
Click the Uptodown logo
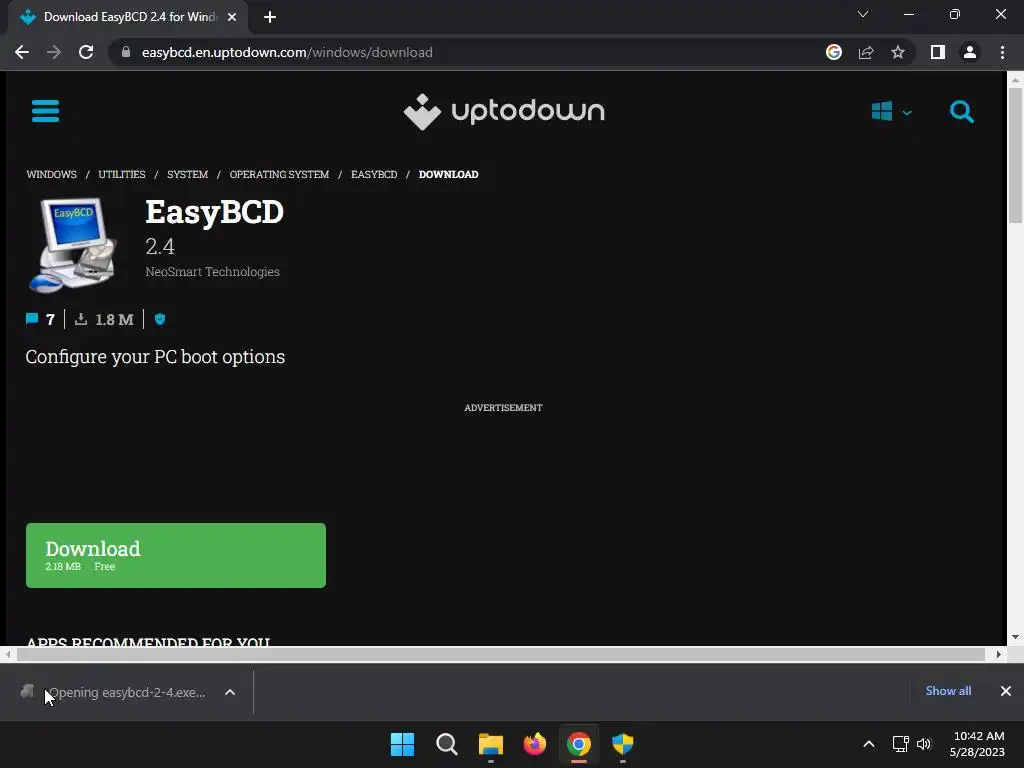point(504,111)
